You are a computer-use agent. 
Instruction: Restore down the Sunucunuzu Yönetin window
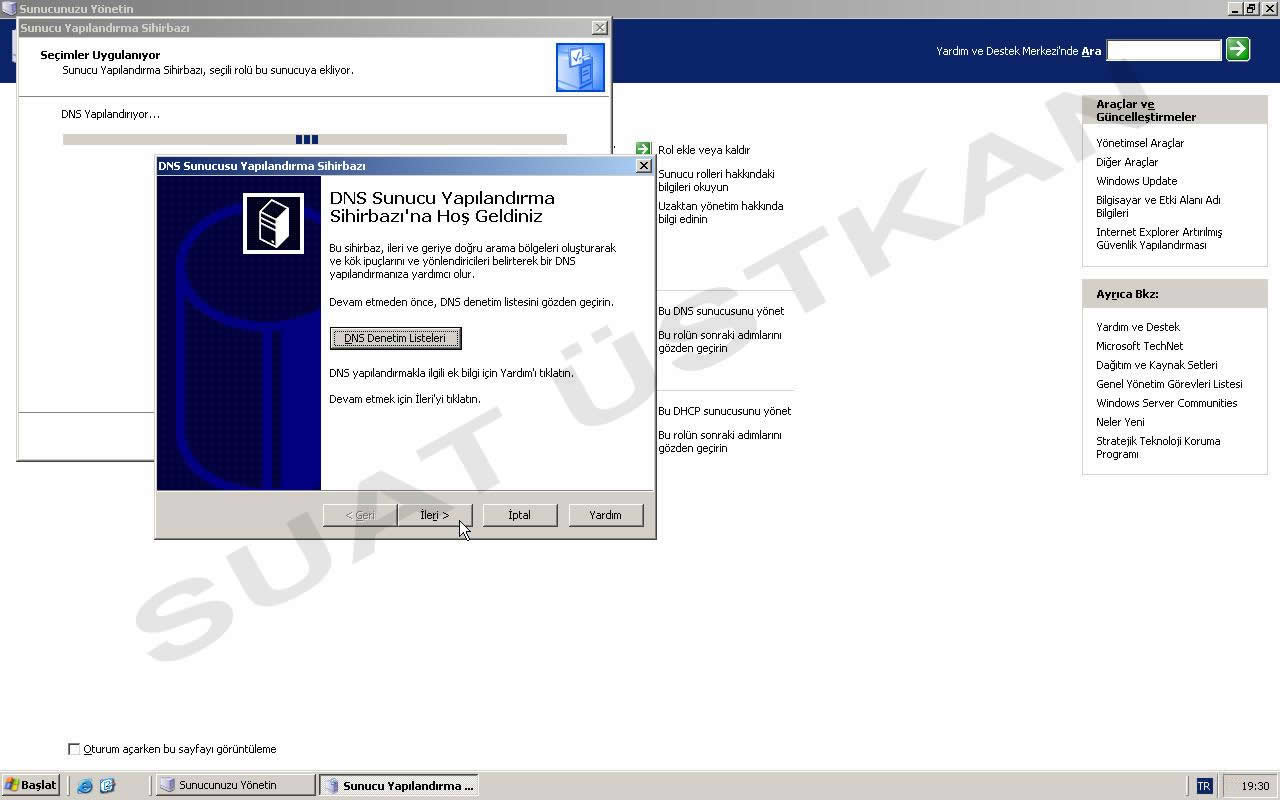[x=1251, y=8]
